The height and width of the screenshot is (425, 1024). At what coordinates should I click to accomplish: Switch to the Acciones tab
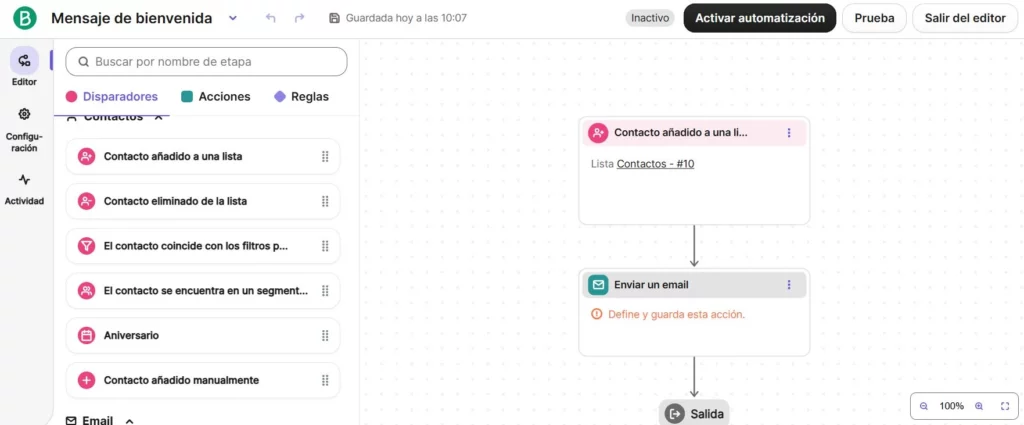click(216, 97)
